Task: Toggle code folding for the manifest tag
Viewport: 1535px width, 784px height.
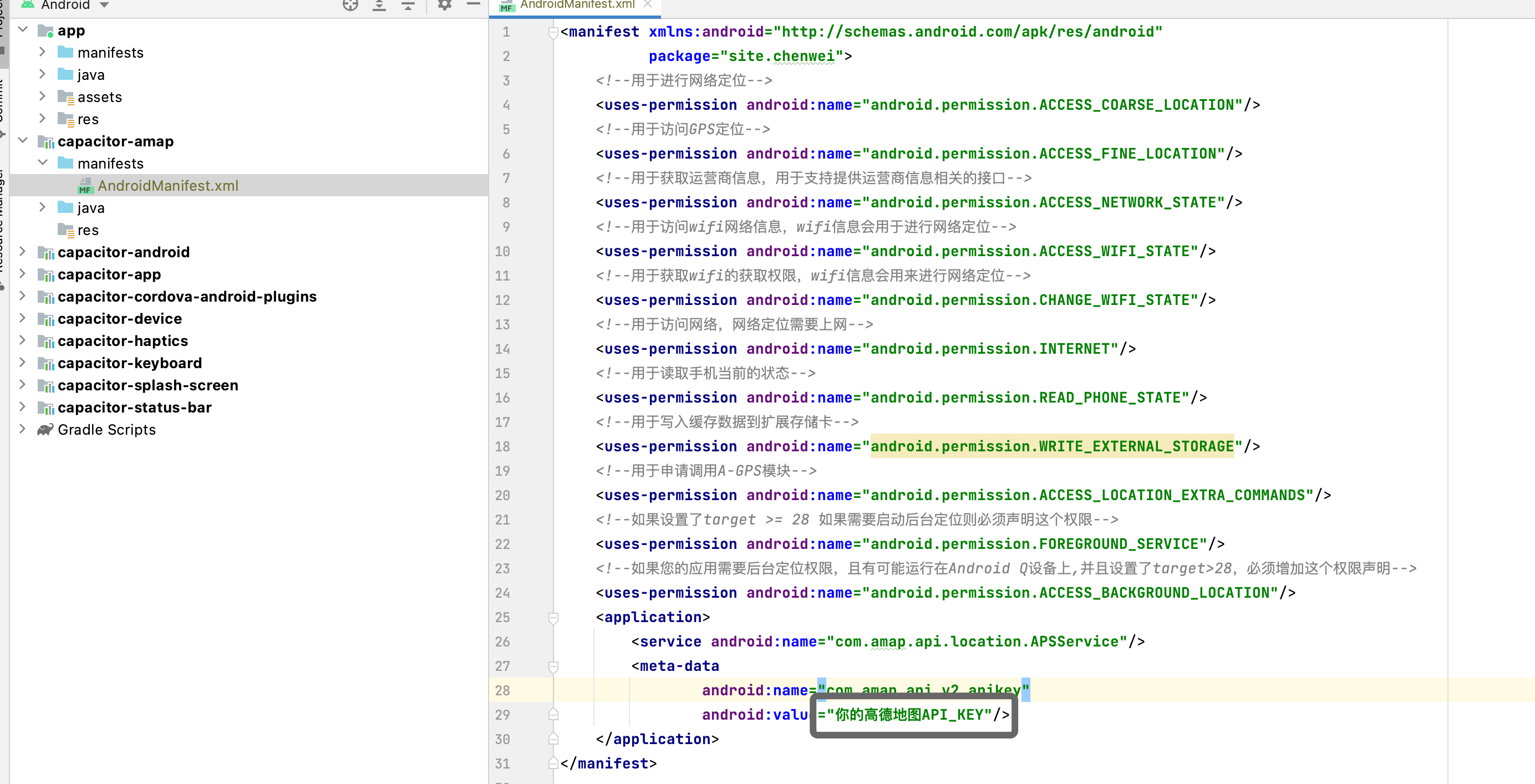Action: (x=553, y=32)
